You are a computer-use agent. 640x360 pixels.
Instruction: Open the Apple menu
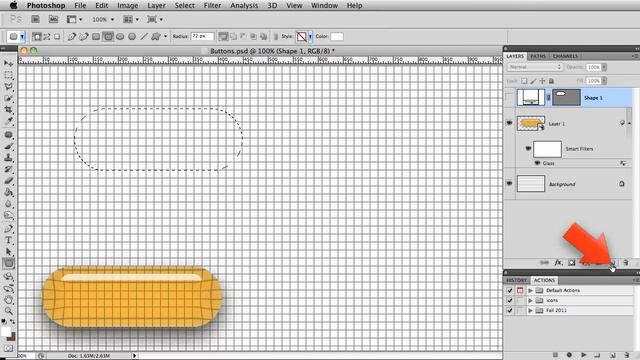(x=13, y=5)
